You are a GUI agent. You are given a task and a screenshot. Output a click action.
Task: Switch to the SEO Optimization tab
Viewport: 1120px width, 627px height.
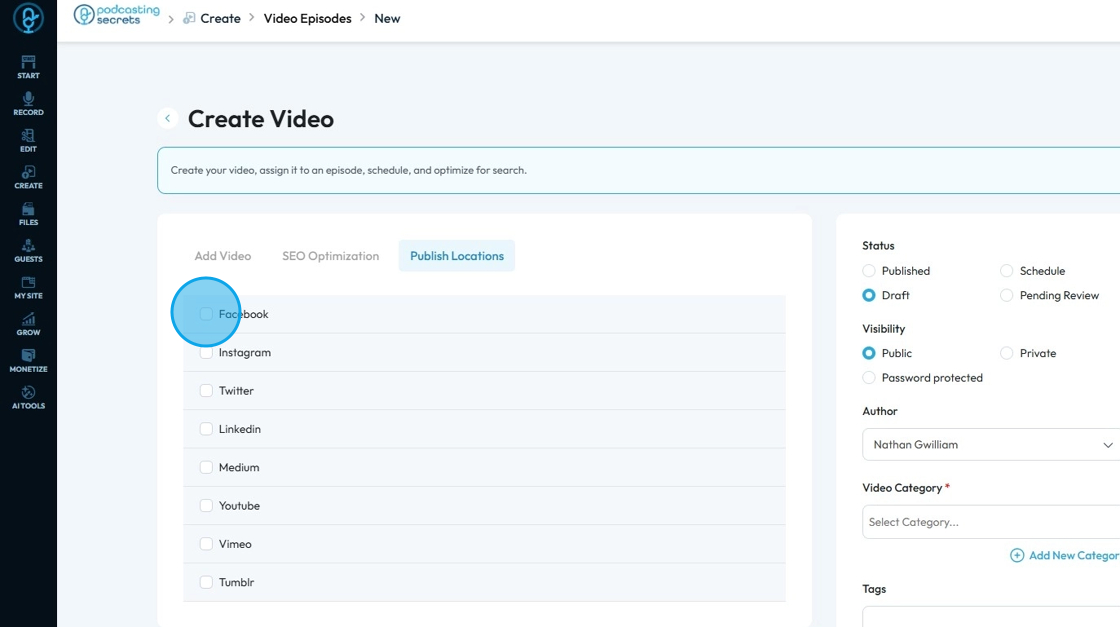(331, 256)
